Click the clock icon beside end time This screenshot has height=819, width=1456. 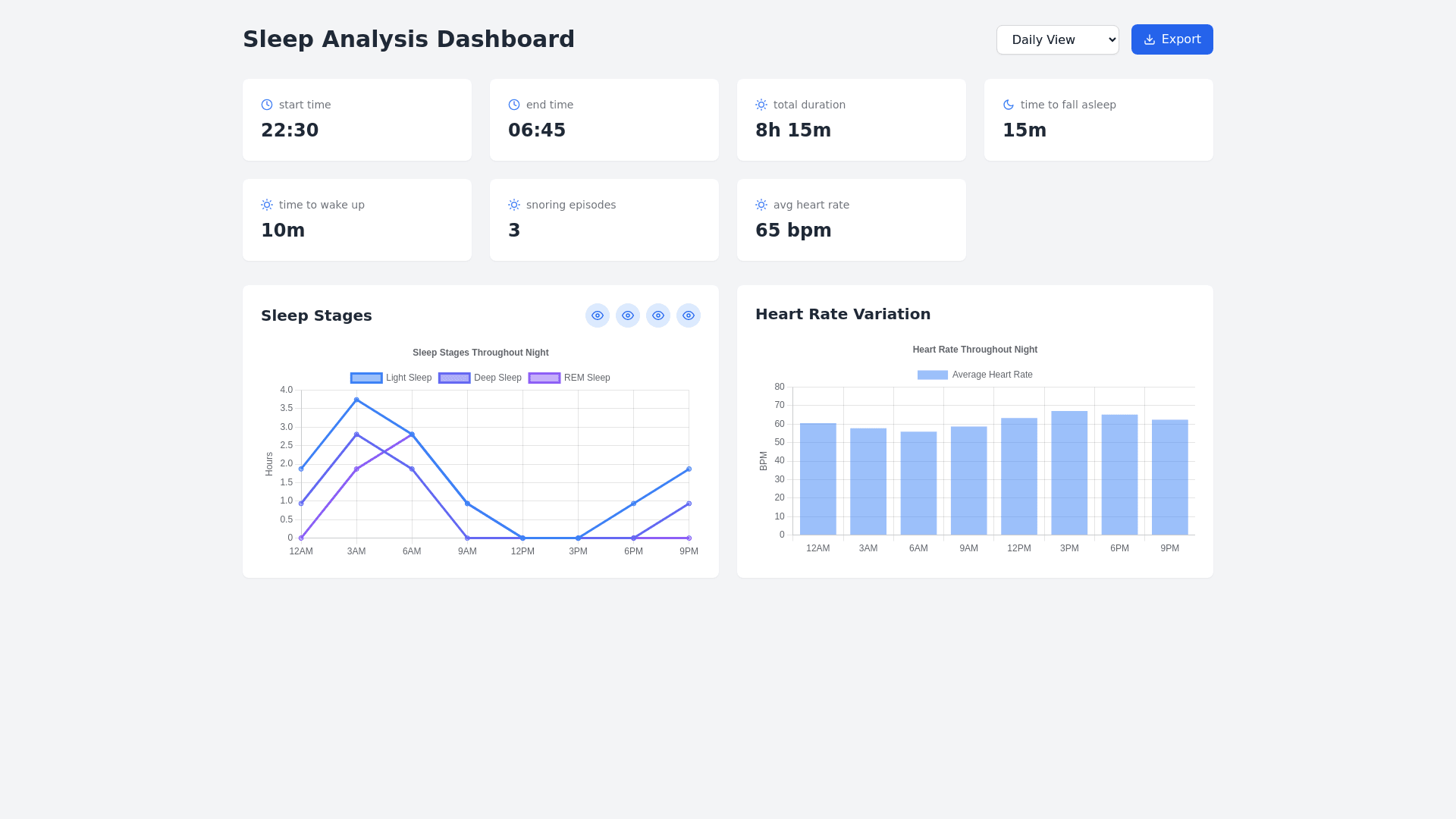click(514, 105)
